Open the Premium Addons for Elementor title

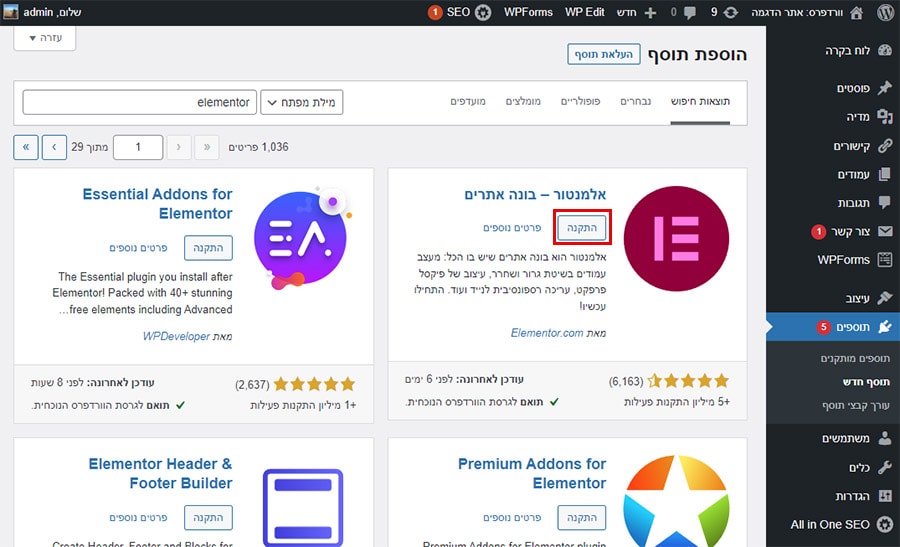tap(532, 474)
